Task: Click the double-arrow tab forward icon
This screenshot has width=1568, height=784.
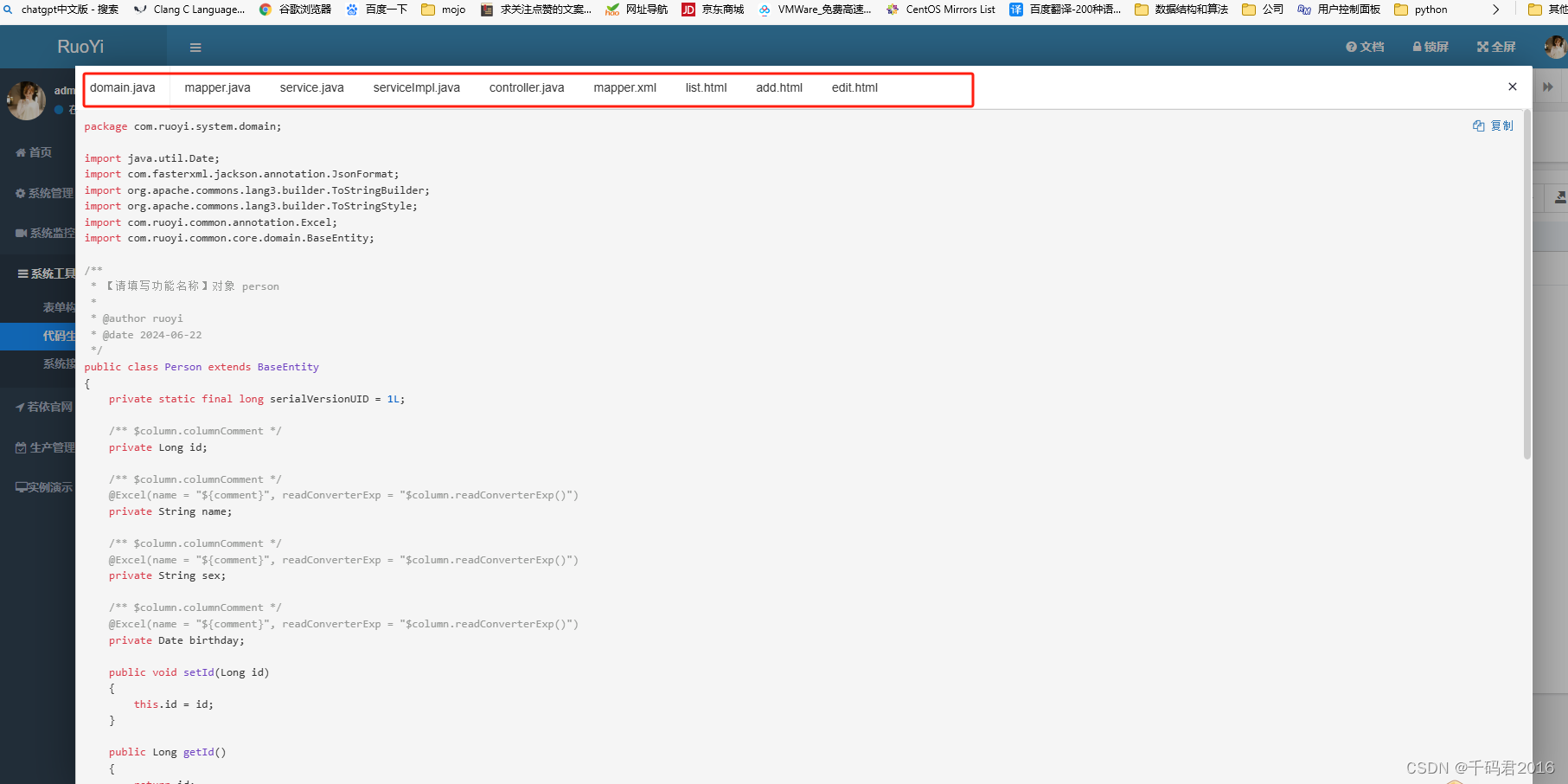Action: tap(1547, 87)
